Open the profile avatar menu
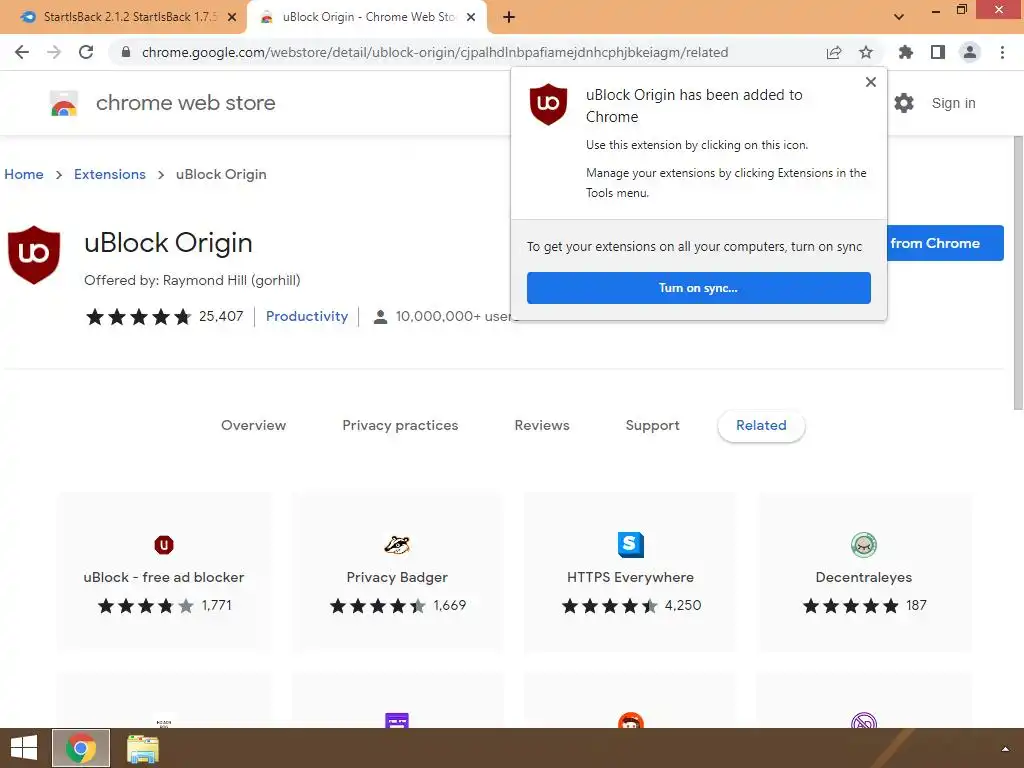This screenshot has width=1024, height=768. pos(970,52)
